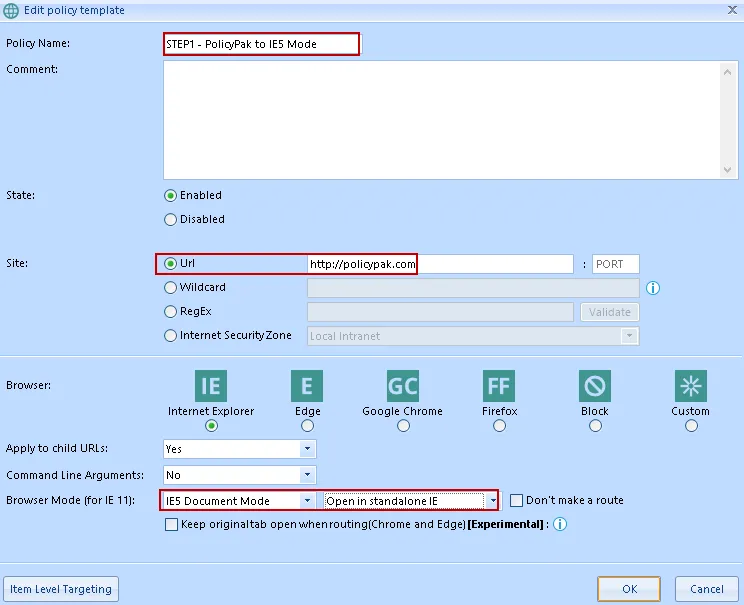Click the Edge browser icon
Screen dimensions: 744x605
(307, 386)
